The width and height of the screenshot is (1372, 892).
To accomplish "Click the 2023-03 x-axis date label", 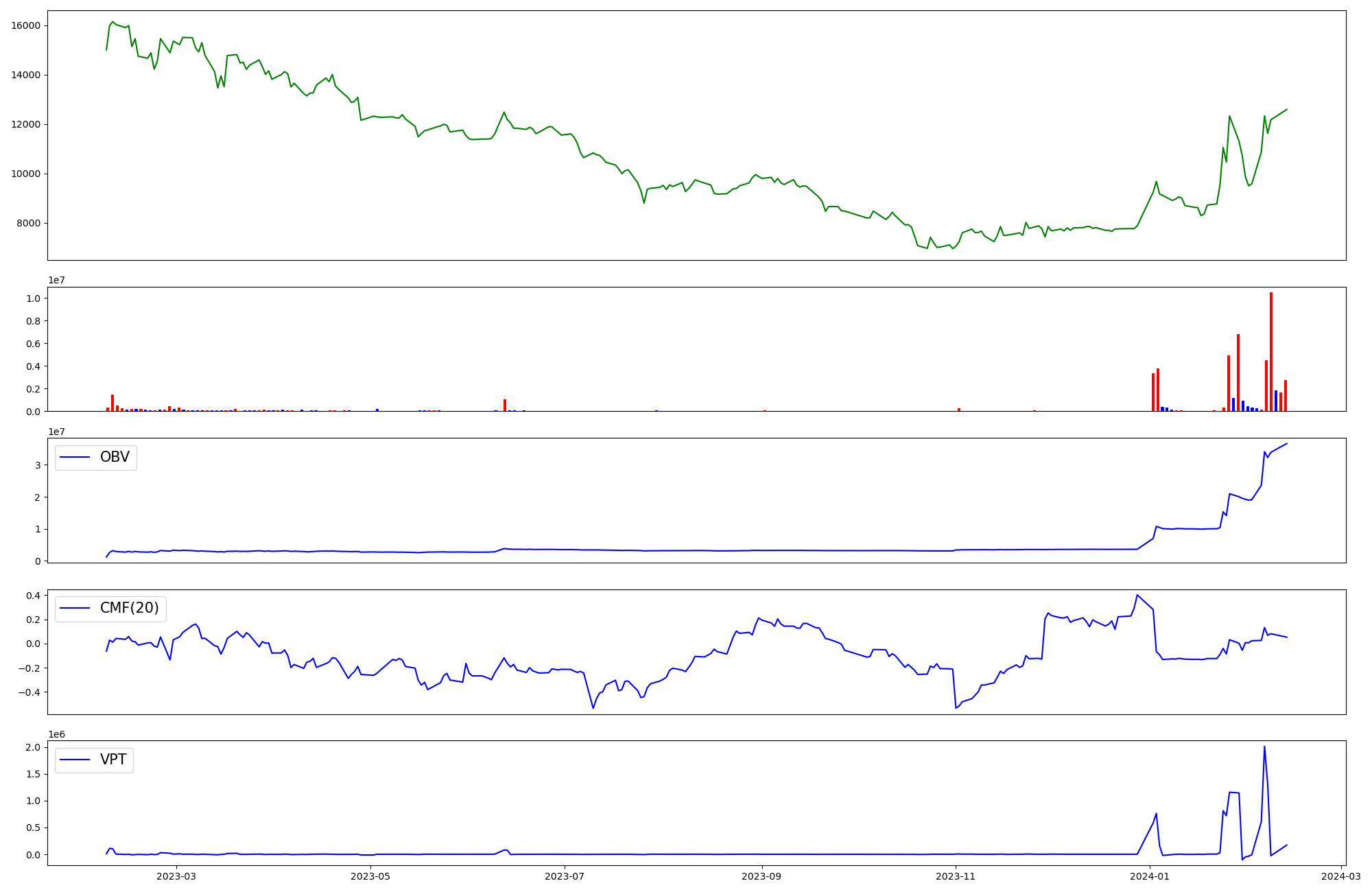I will (176, 876).
